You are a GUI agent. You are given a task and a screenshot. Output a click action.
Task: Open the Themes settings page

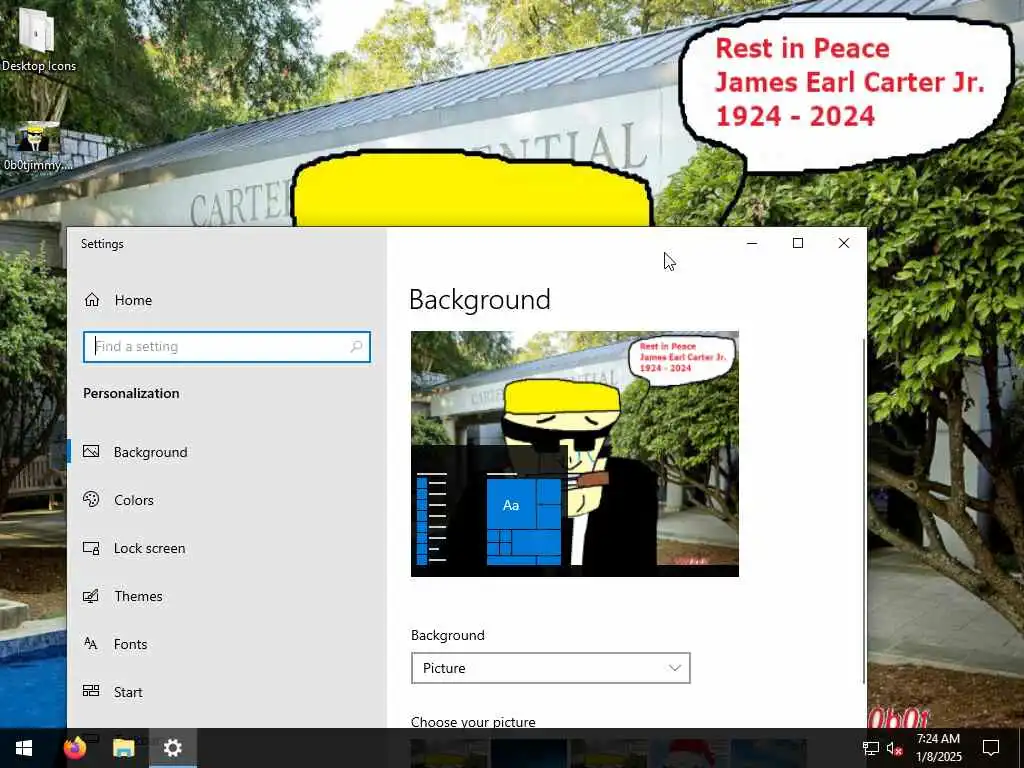(x=138, y=596)
